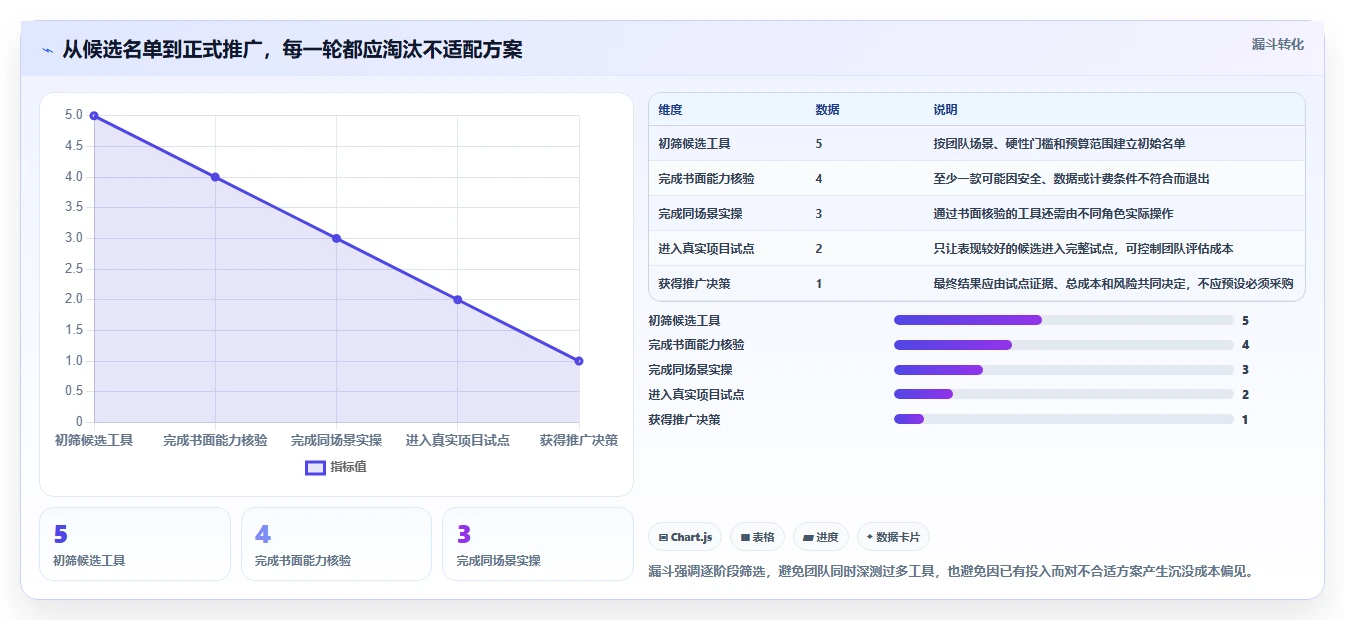Click the description 按团队场景、硬性门槛和预算范围建立初始名单
Image resolution: width=1345 pixels, height=620 pixels.
1059,143
